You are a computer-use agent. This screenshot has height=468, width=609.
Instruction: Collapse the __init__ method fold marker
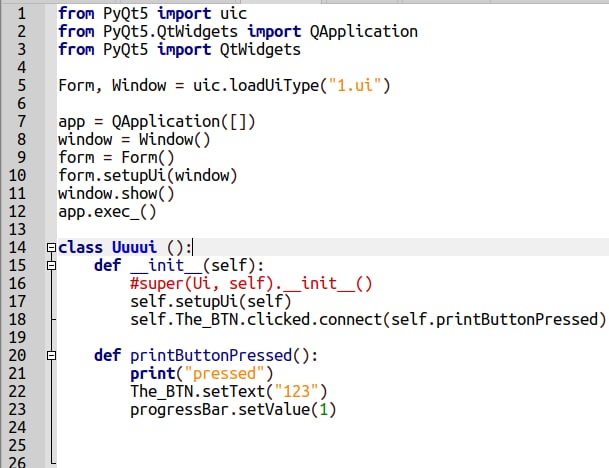point(51,266)
